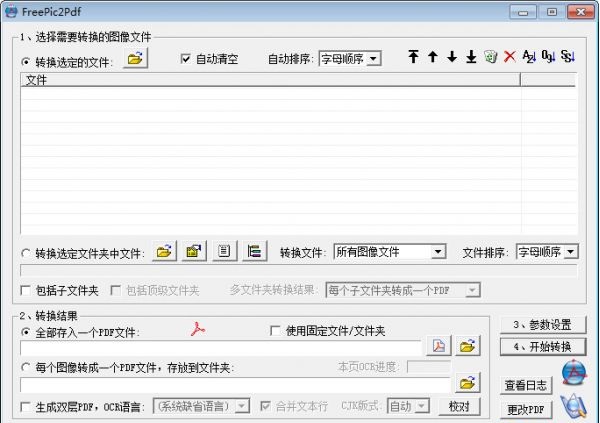Open OCR语言 dropdown 系统缺省语言
The image size is (600, 423).
tap(201, 406)
